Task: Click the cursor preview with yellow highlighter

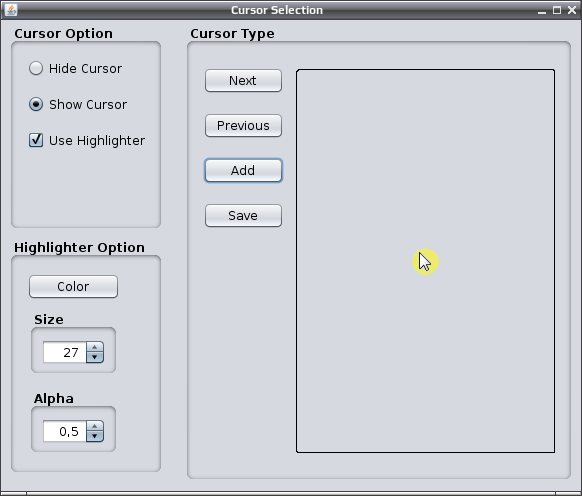Action: (425, 261)
